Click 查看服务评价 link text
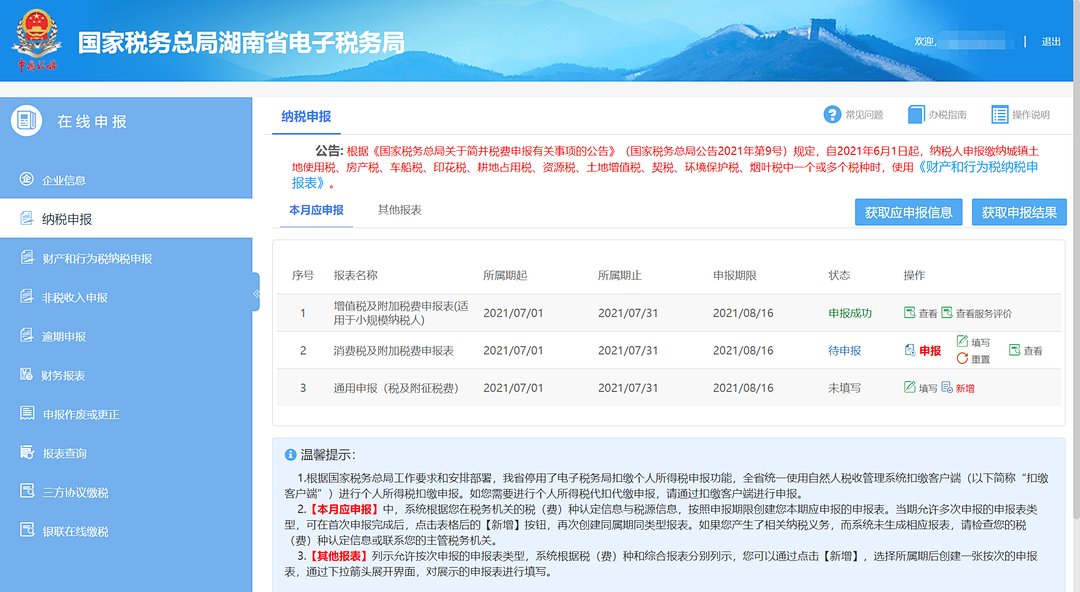The image size is (1080, 592). click(984, 314)
